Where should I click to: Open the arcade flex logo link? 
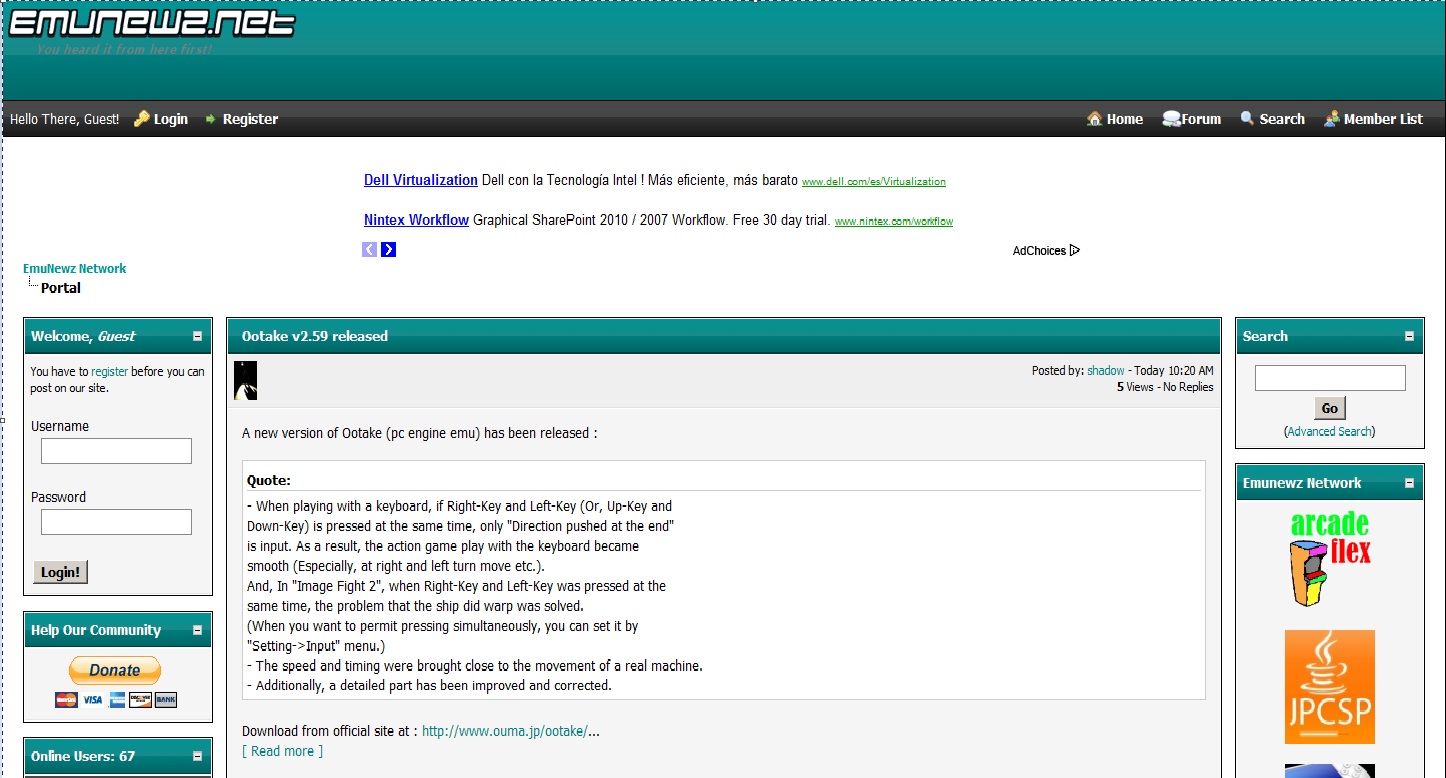pyautogui.click(x=1330, y=558)
